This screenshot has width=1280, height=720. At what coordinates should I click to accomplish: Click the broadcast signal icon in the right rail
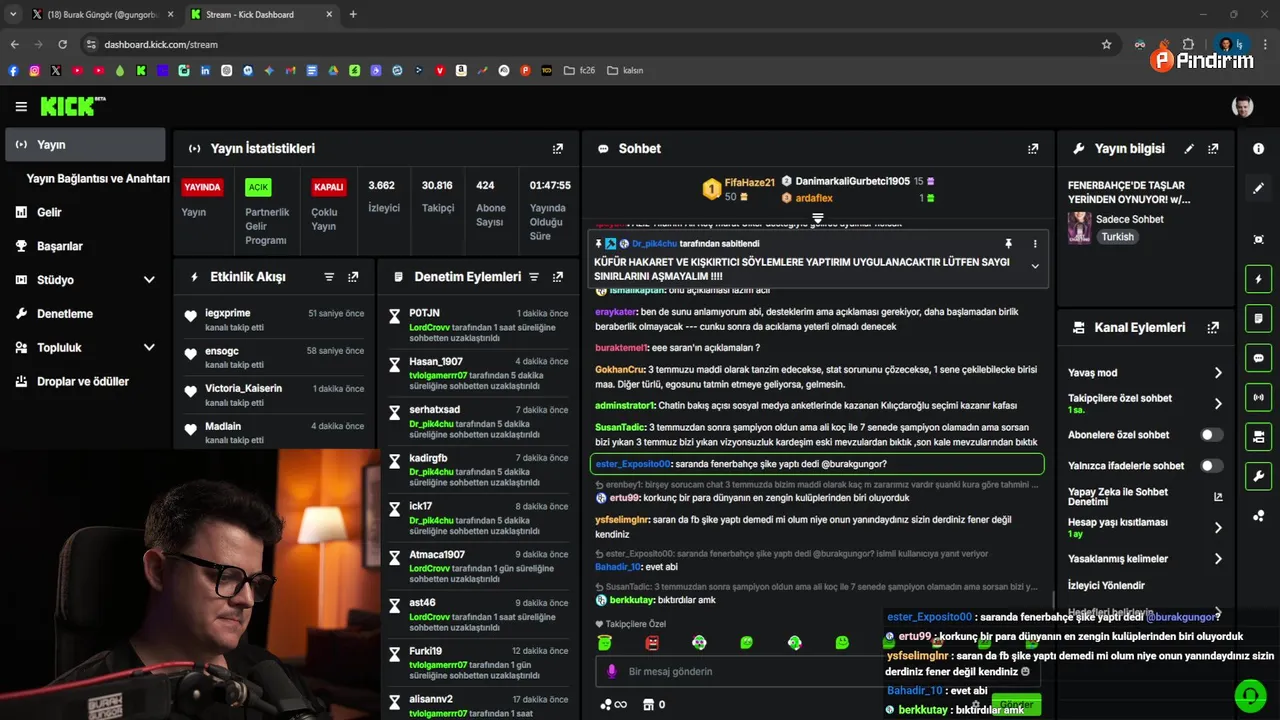[x=1258, y=397]
